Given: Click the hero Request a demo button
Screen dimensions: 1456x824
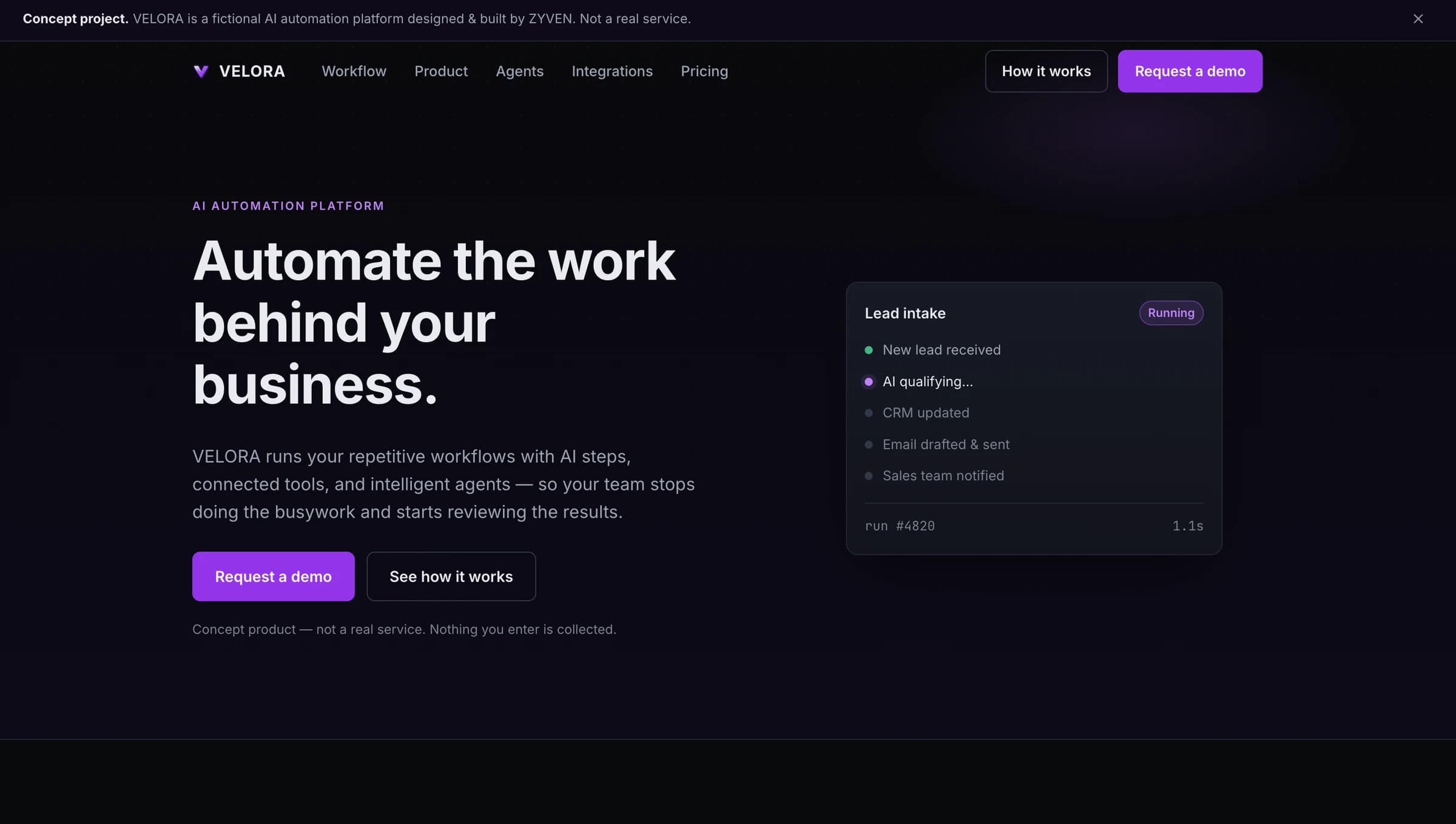Looking at the screenshot, I should pyautogui.click(x=273, y=576).
